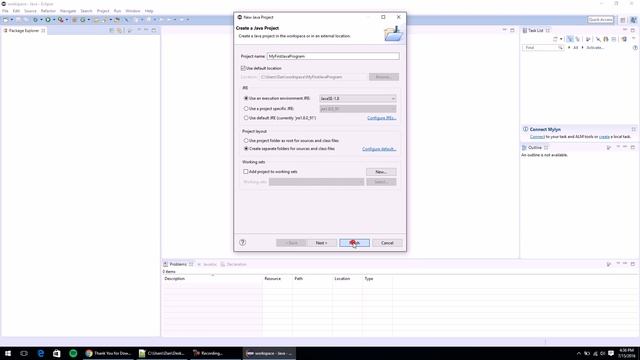
Task: Switch to the Declaration tab
Action: click(233, 264)
